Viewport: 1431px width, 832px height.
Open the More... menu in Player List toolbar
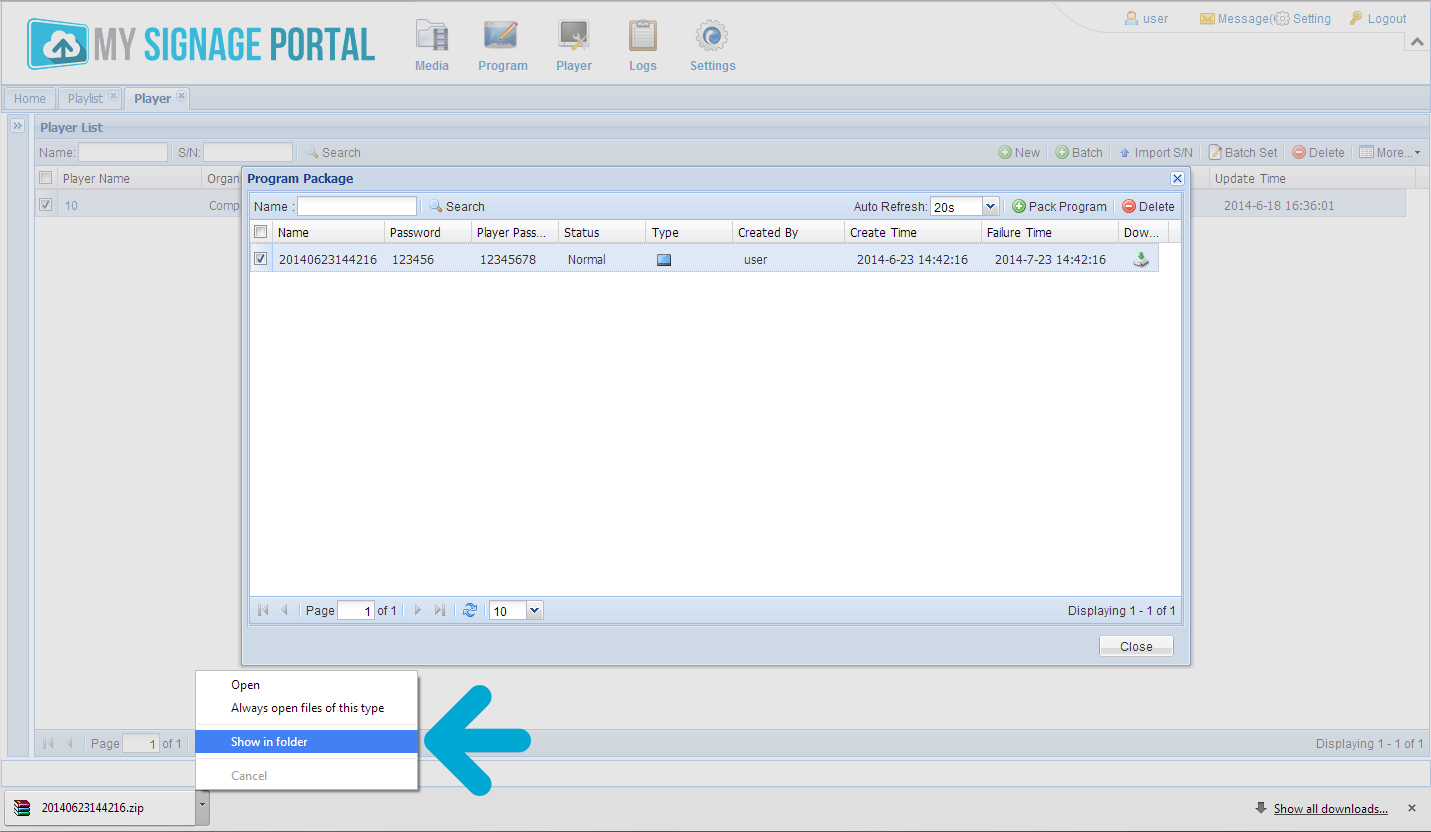[x=1389, y=152]
